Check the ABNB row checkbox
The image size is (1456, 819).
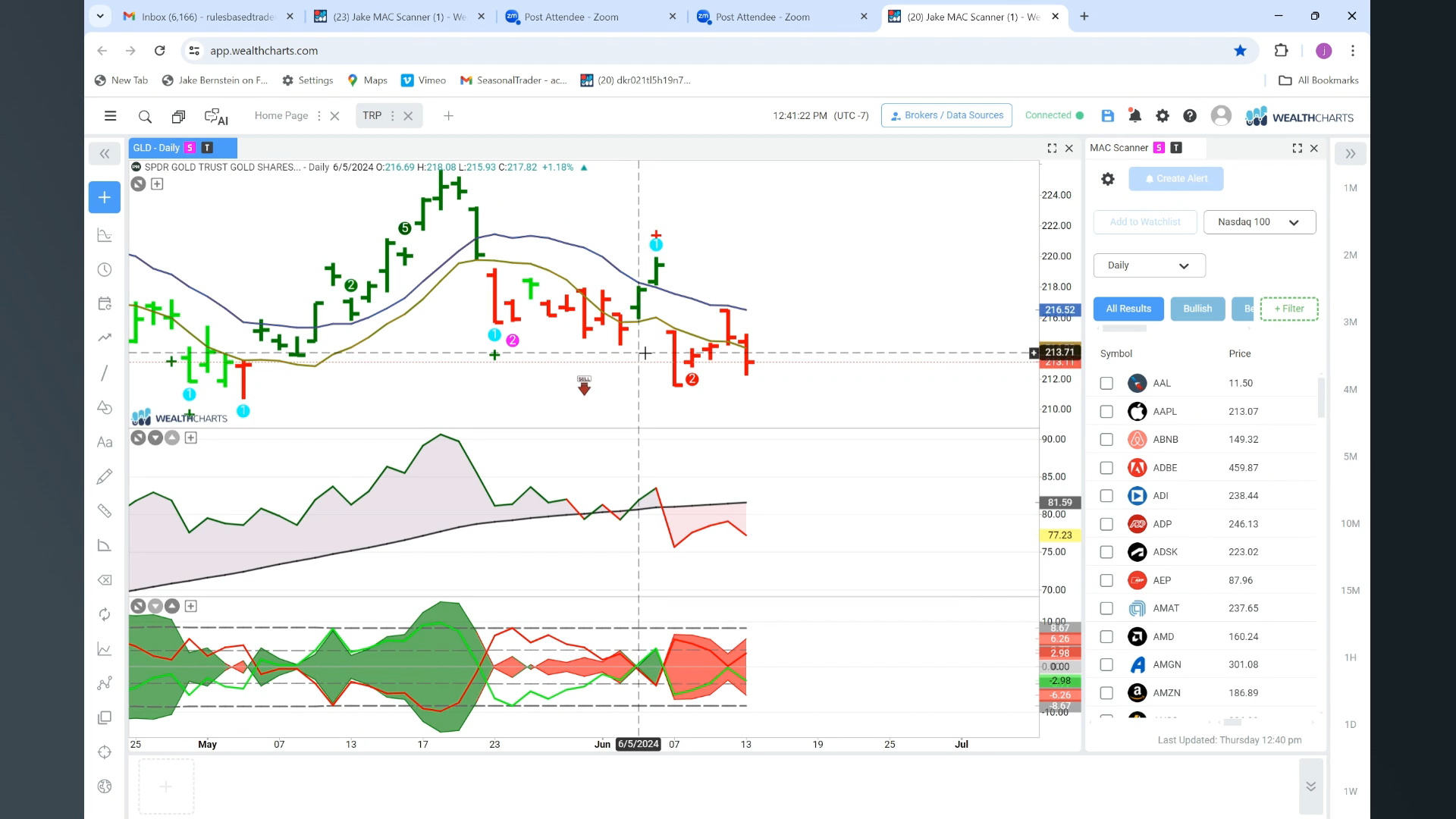[1106, 440]
